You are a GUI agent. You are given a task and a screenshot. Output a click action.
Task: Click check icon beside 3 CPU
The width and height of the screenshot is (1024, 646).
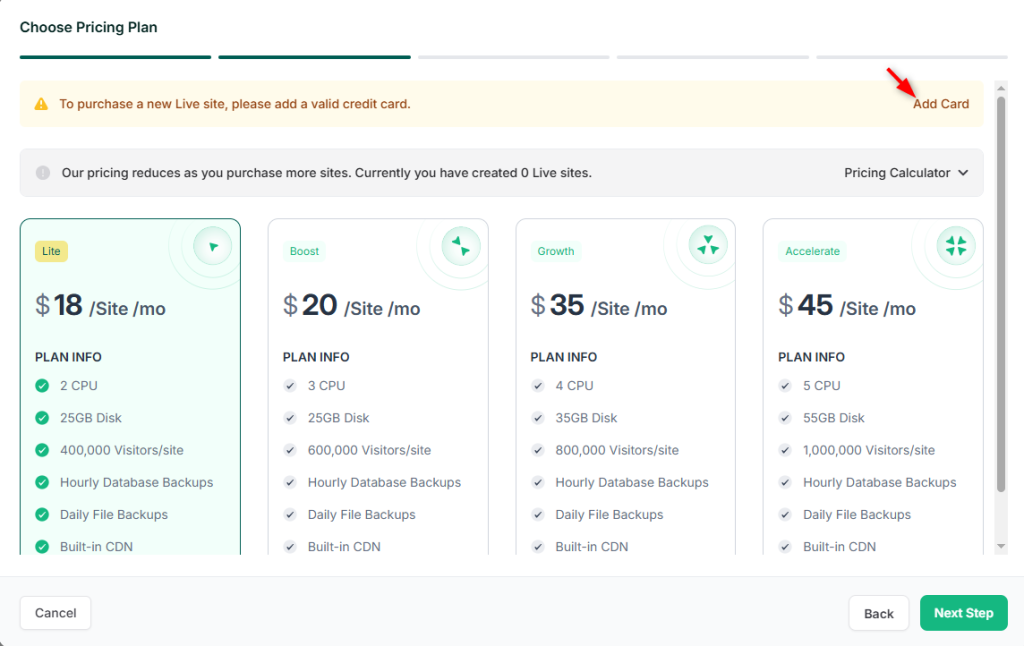(x=290, y=385)
